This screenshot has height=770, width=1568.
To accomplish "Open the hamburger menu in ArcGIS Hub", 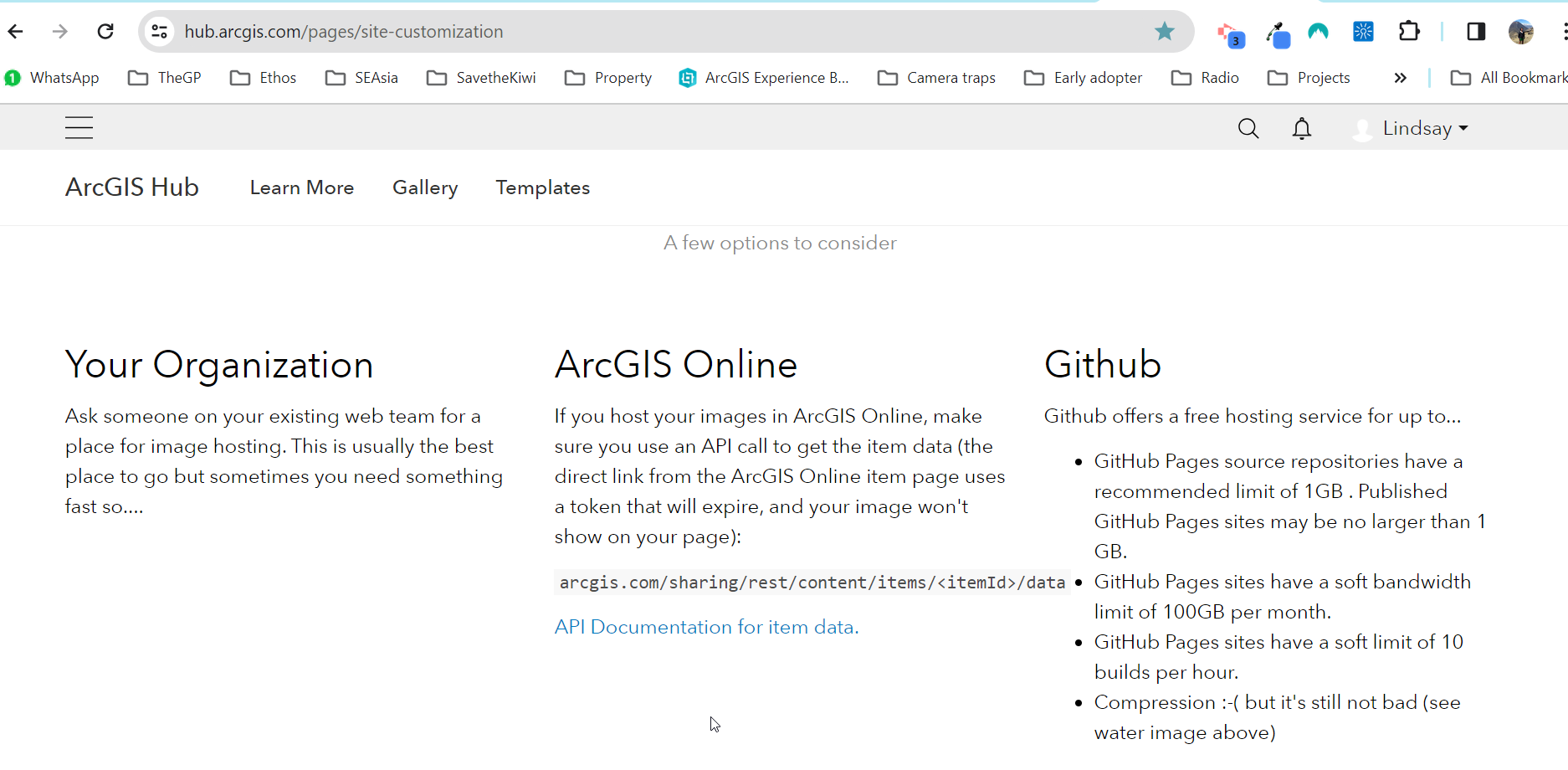I will pos(79,127).
